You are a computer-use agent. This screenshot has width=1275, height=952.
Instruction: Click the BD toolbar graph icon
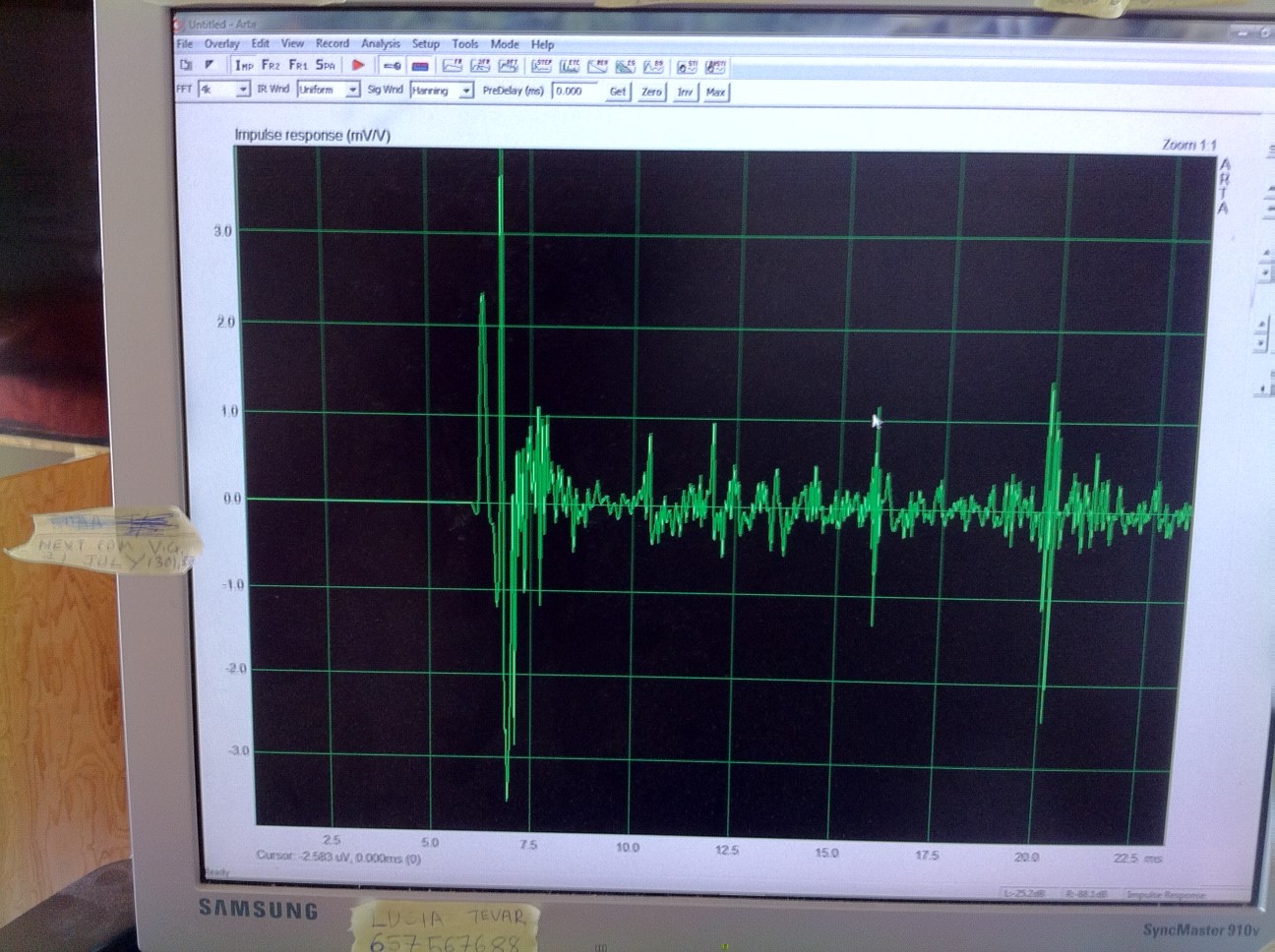coord(653,67)
